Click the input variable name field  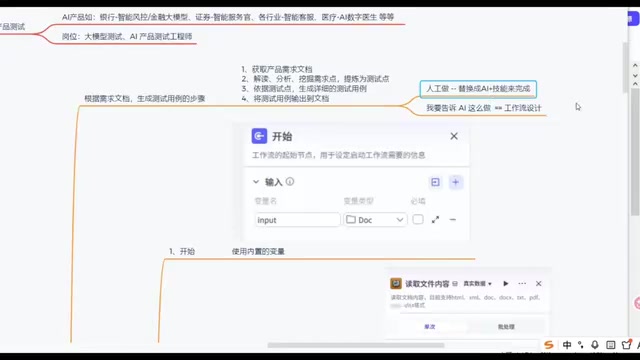[x=297, y=220]
